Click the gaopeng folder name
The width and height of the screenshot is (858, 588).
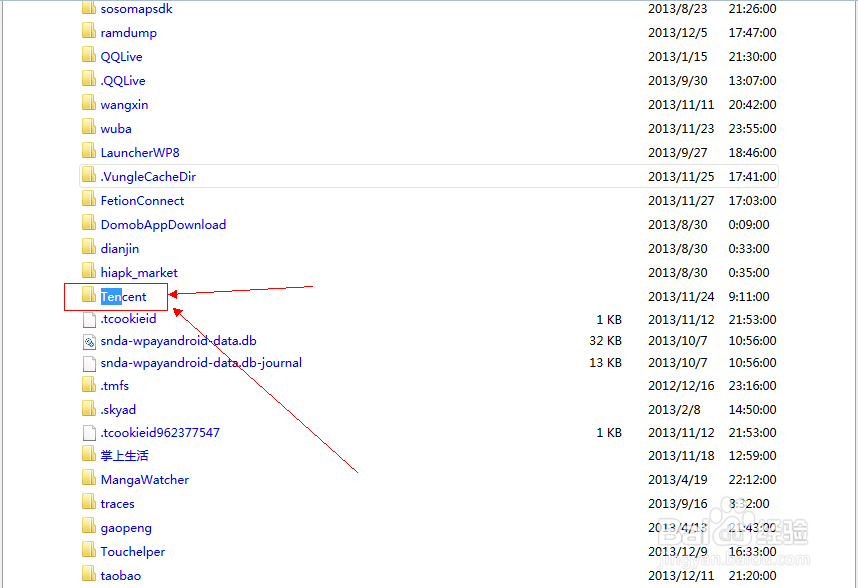click(x=126, y=528)
